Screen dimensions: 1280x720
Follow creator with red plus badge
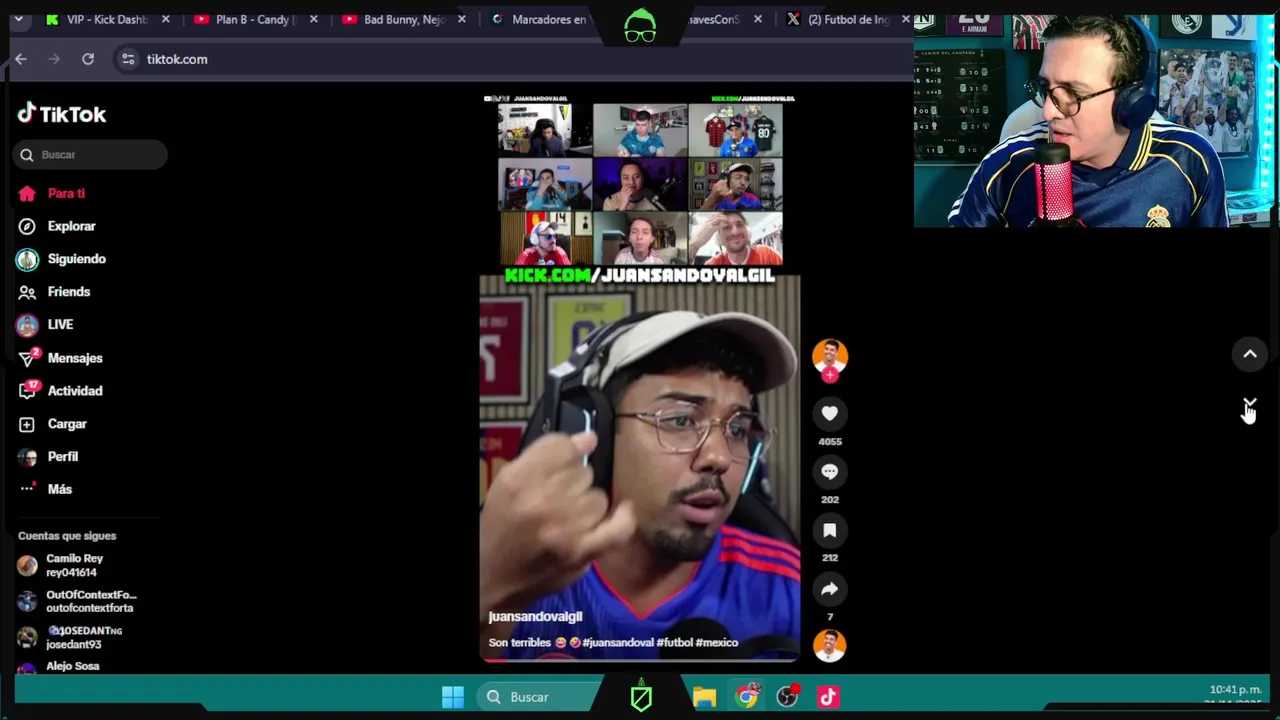tap(829, 375)
